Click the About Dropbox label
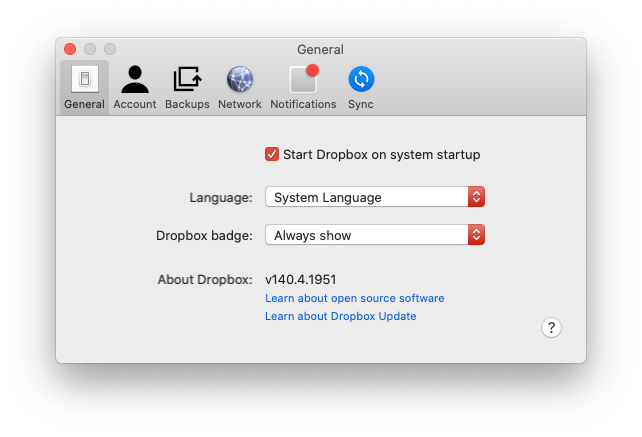This screenshot has width=642, height=437. pyautogui.click(x=205, y=280)
